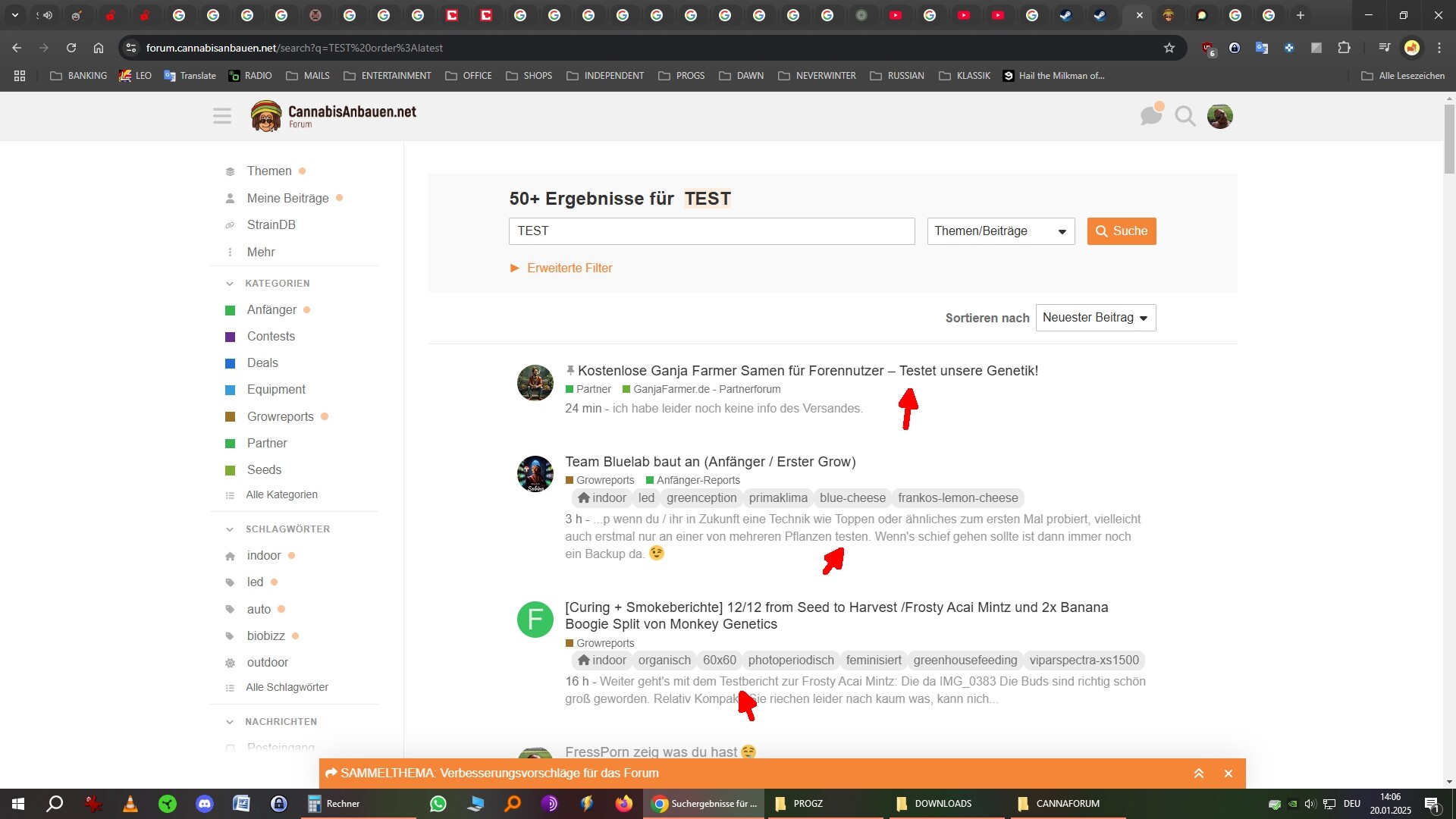Click the magnifier search icon in header

point(1185,116)
